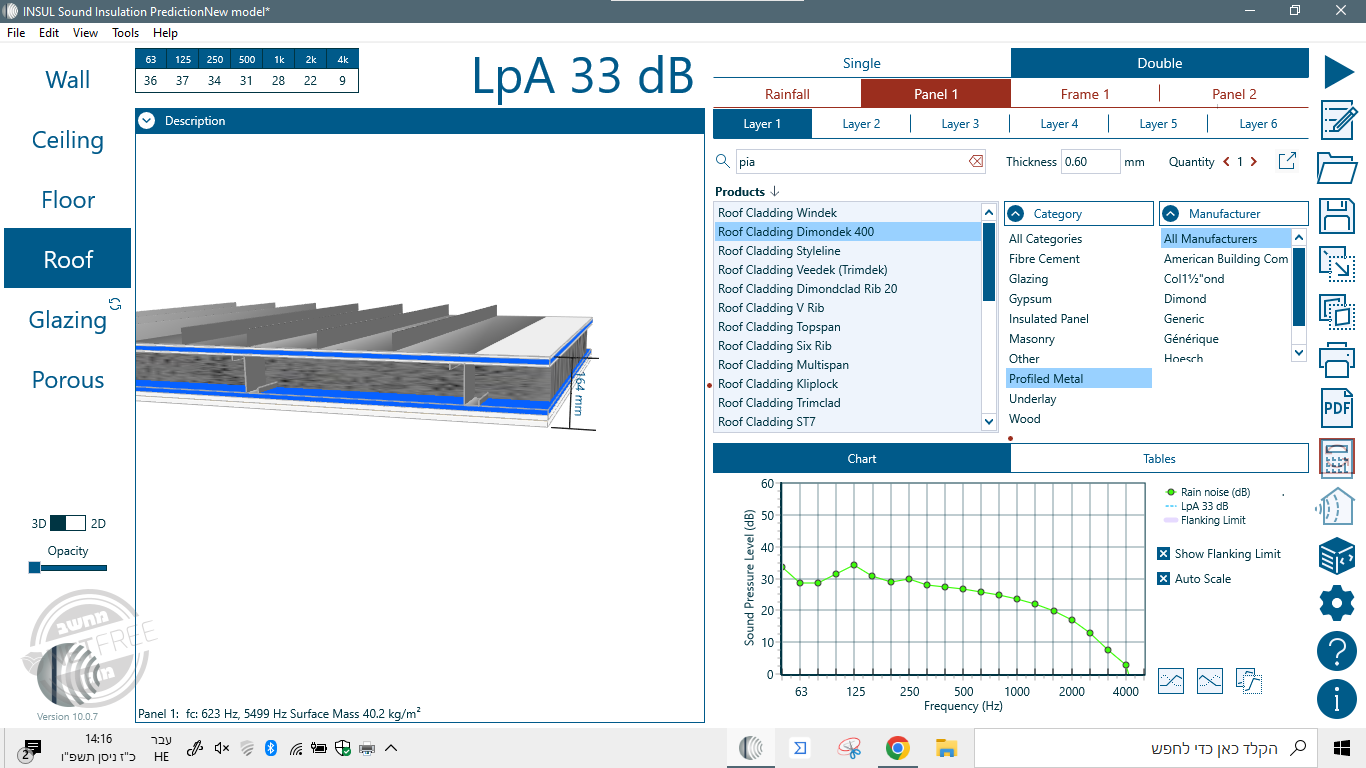Click the Print icon in sidebar
1366x768 pixels.
point(1337,358)
